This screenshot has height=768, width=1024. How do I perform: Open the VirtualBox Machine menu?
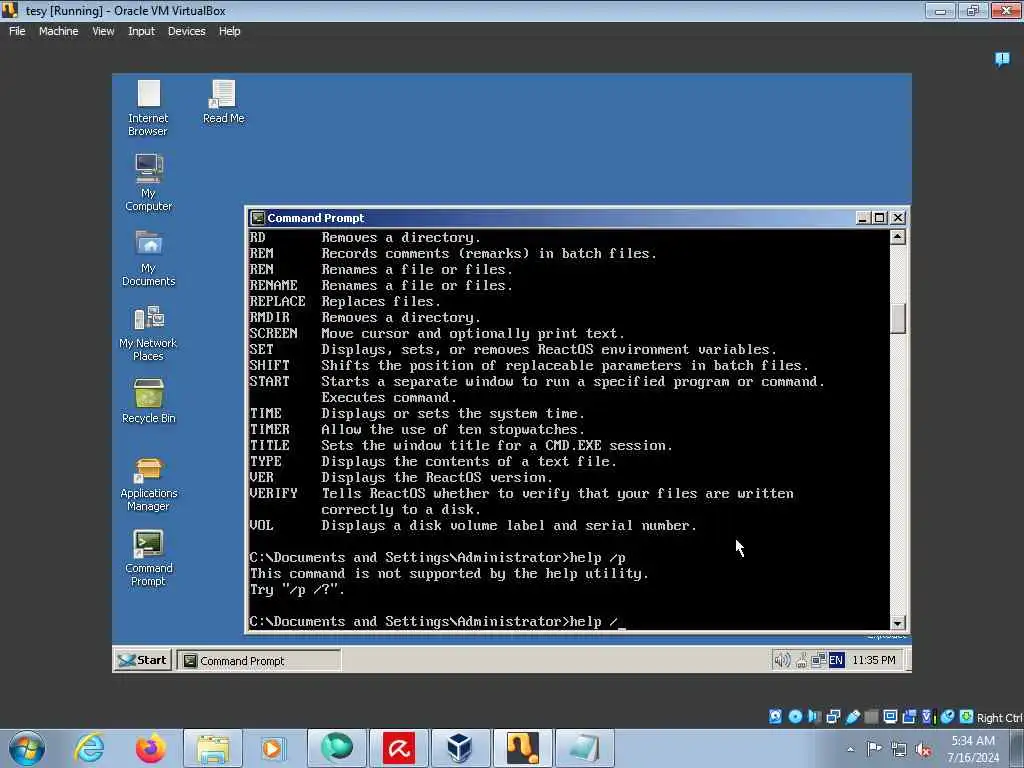pyautogui.click(x=58, y=31)
